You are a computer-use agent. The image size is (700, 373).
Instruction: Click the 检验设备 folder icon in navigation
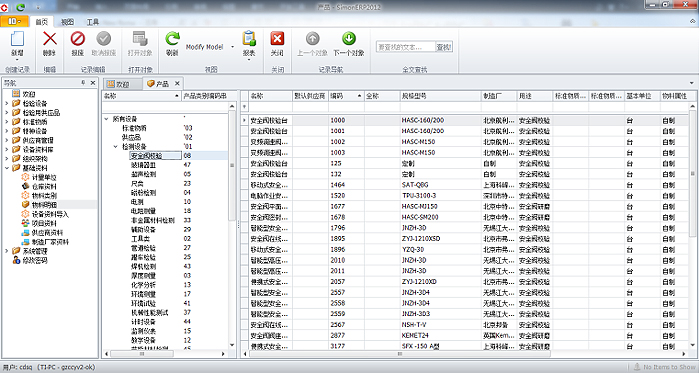click(17, 103)
